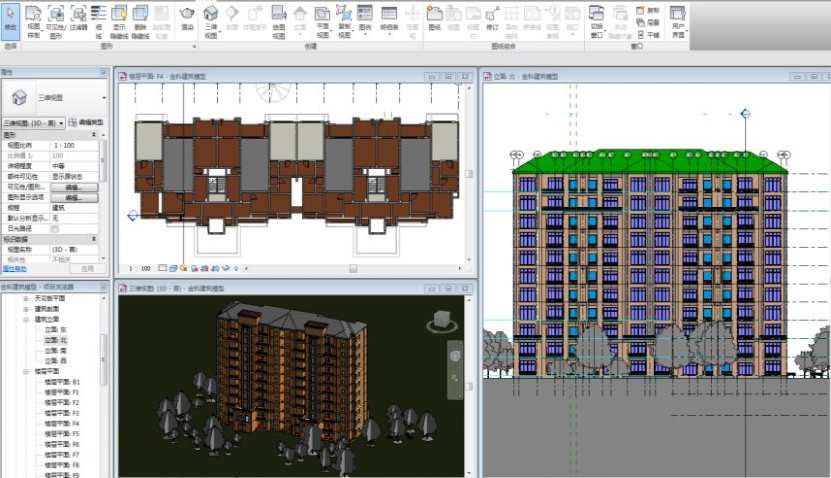Click the ViewCube in the 3D view
Screen dimensions: 831x478
pyautogui.click(x=442, y=321)
